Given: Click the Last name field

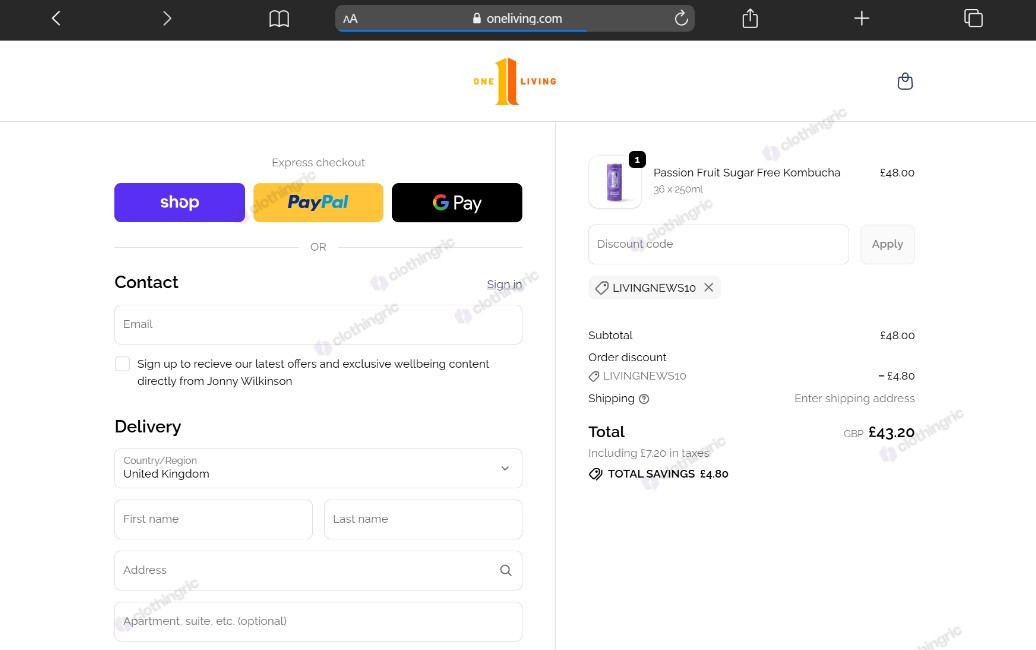Looking at the screenshot, I should pos(424,519).
